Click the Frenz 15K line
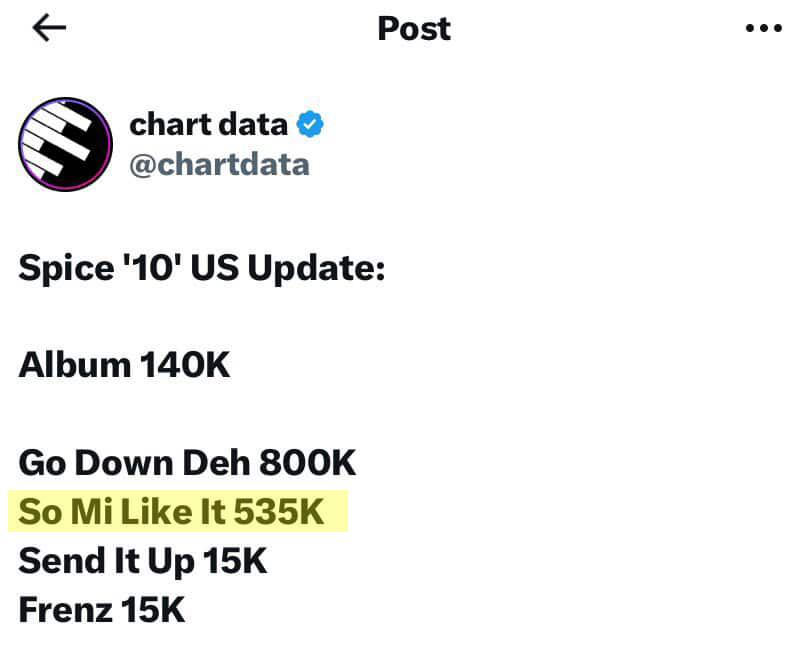 (102, 610)
